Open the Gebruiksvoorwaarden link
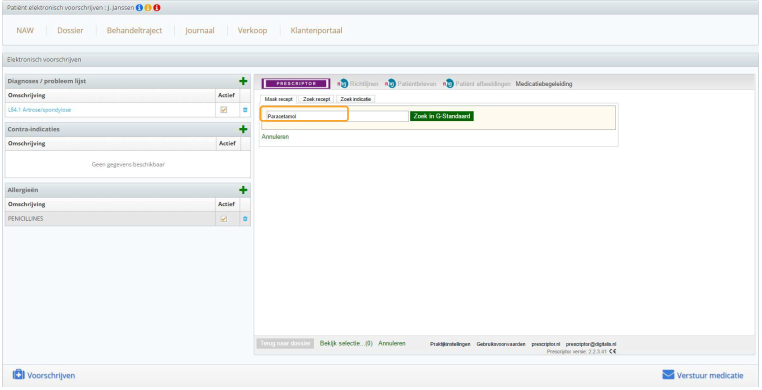 pos(501,344)
